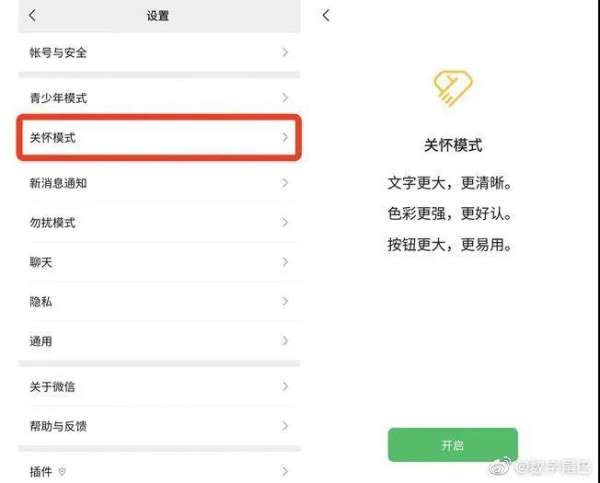Screen dimensions: 600x483
Task: Open the 插件 plugins entry
Action: [x=159, y=471]
